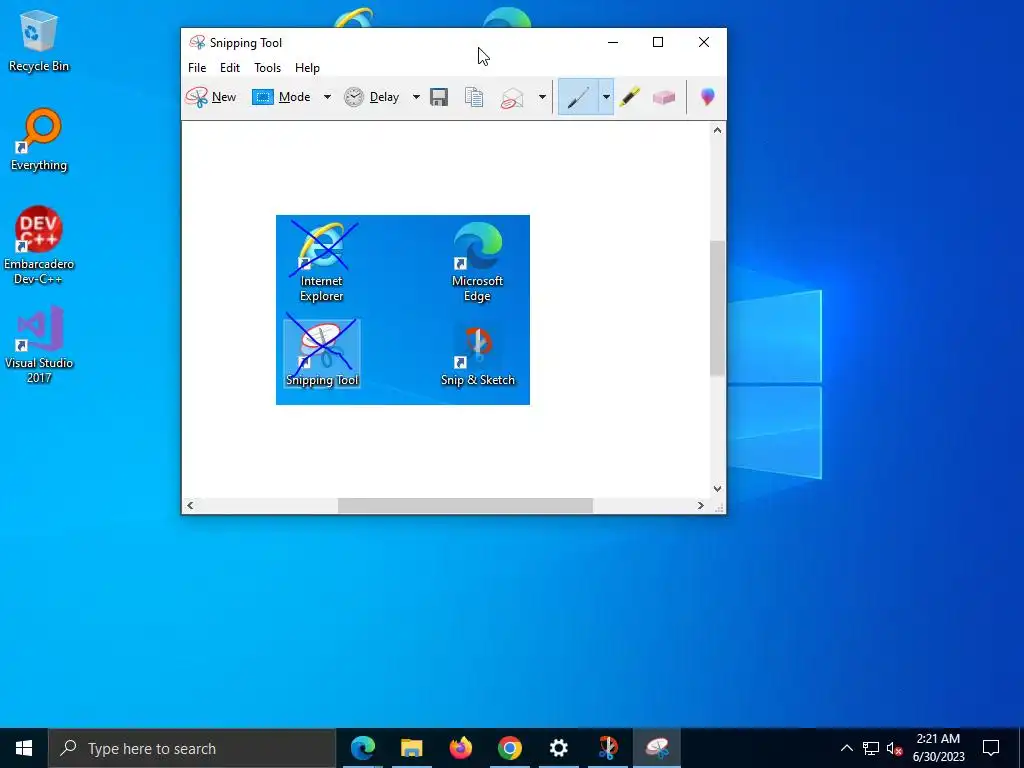The height and width of the screenshot is (768, 1024).
Task: Open the clock showing 2:21 AM
Action: [938, 748]
